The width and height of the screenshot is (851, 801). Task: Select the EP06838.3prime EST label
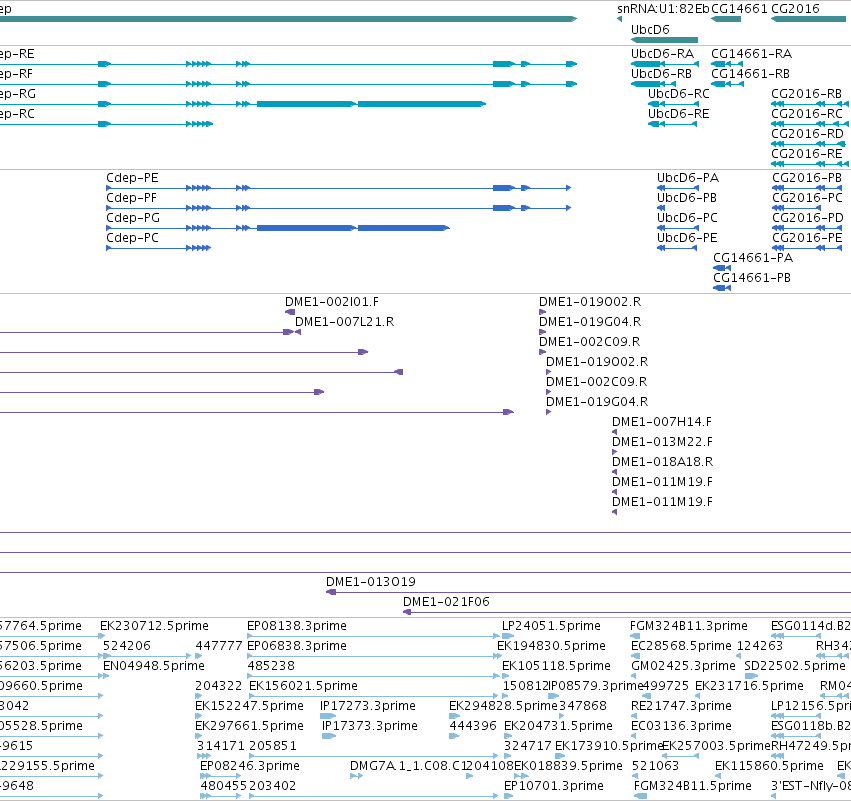point(297,646)
